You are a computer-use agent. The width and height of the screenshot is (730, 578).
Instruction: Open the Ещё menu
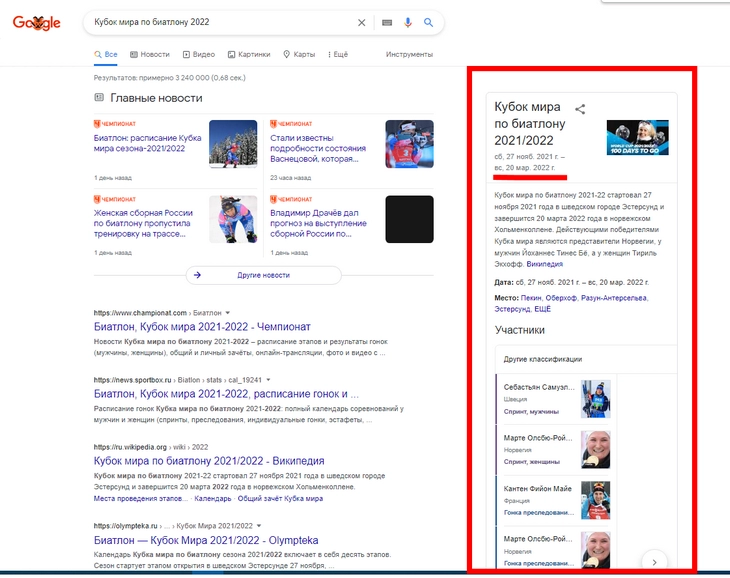click(338, 54)
